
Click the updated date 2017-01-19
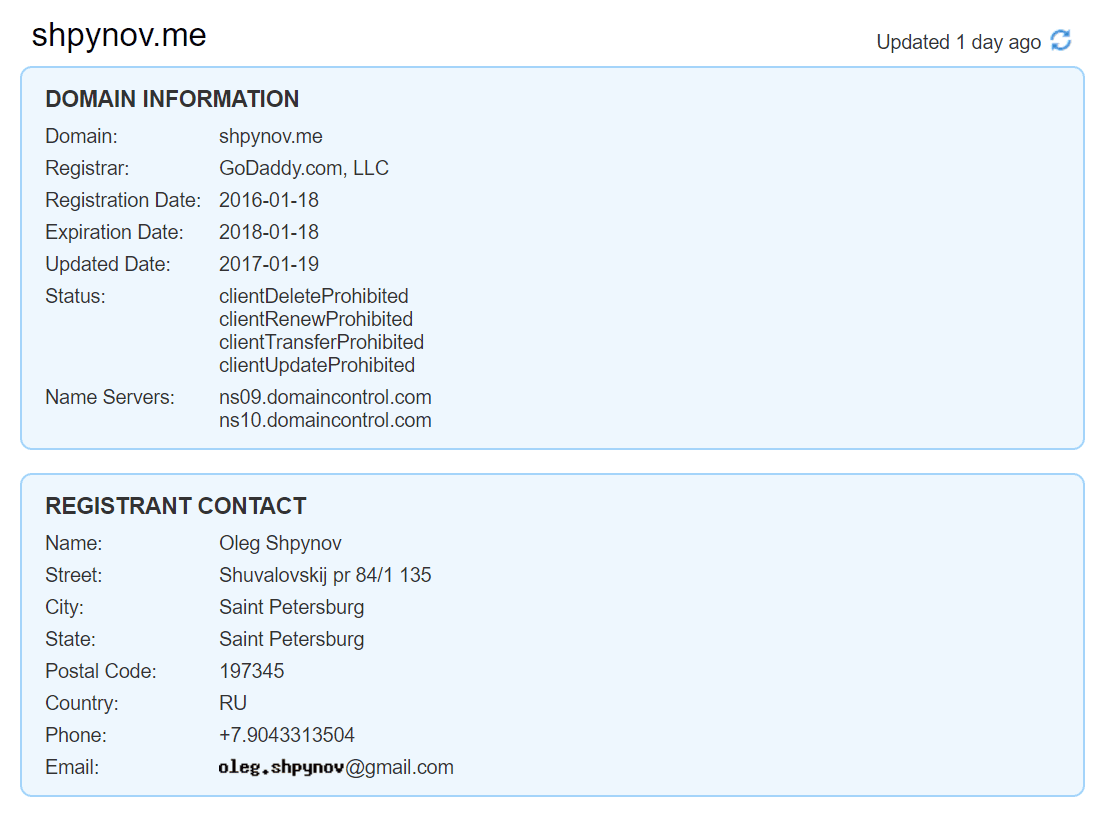click(x=268, y=264)
